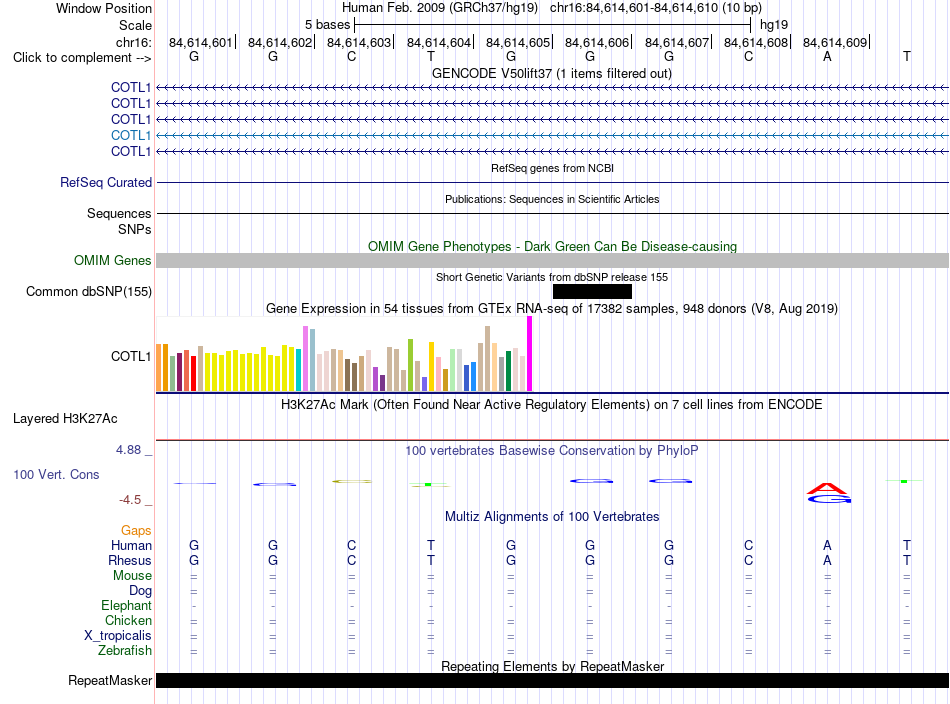Click the 100 Vert. Cons label

56,474
